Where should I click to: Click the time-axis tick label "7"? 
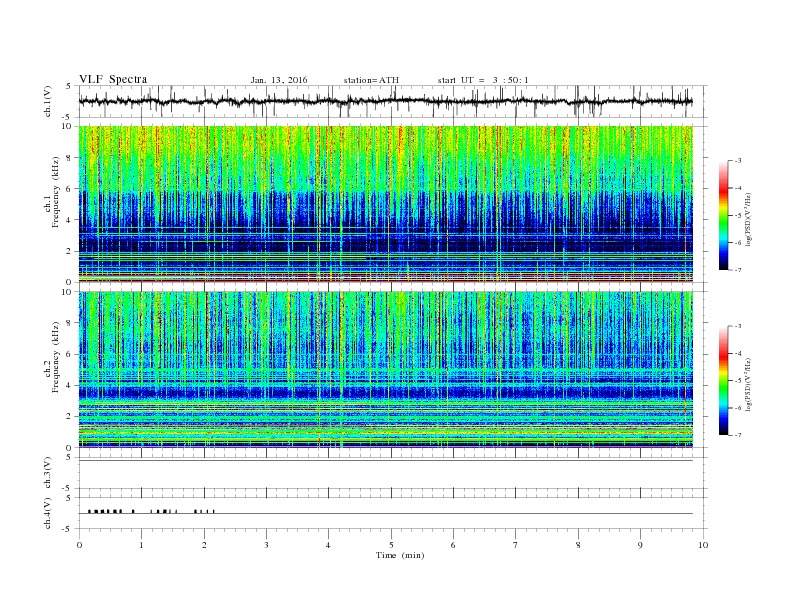pos(516,545)
